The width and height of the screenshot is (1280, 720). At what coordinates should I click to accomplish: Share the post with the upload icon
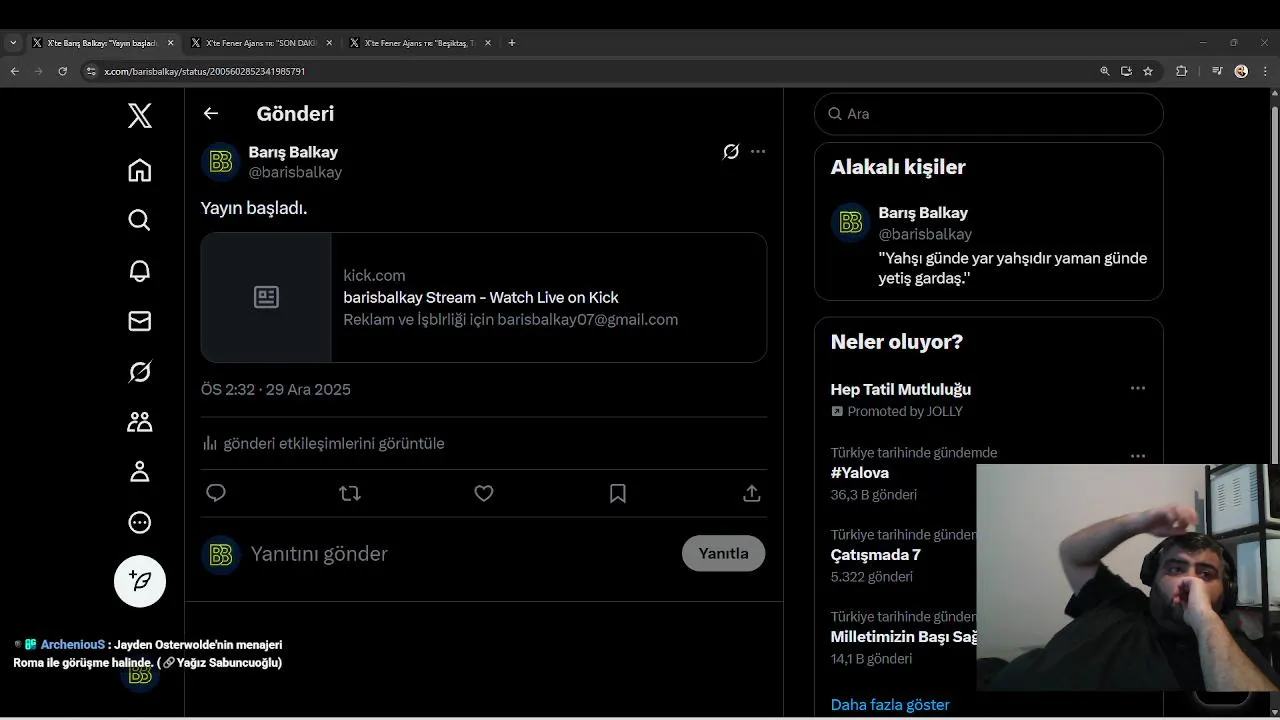[x=752, y=493]
